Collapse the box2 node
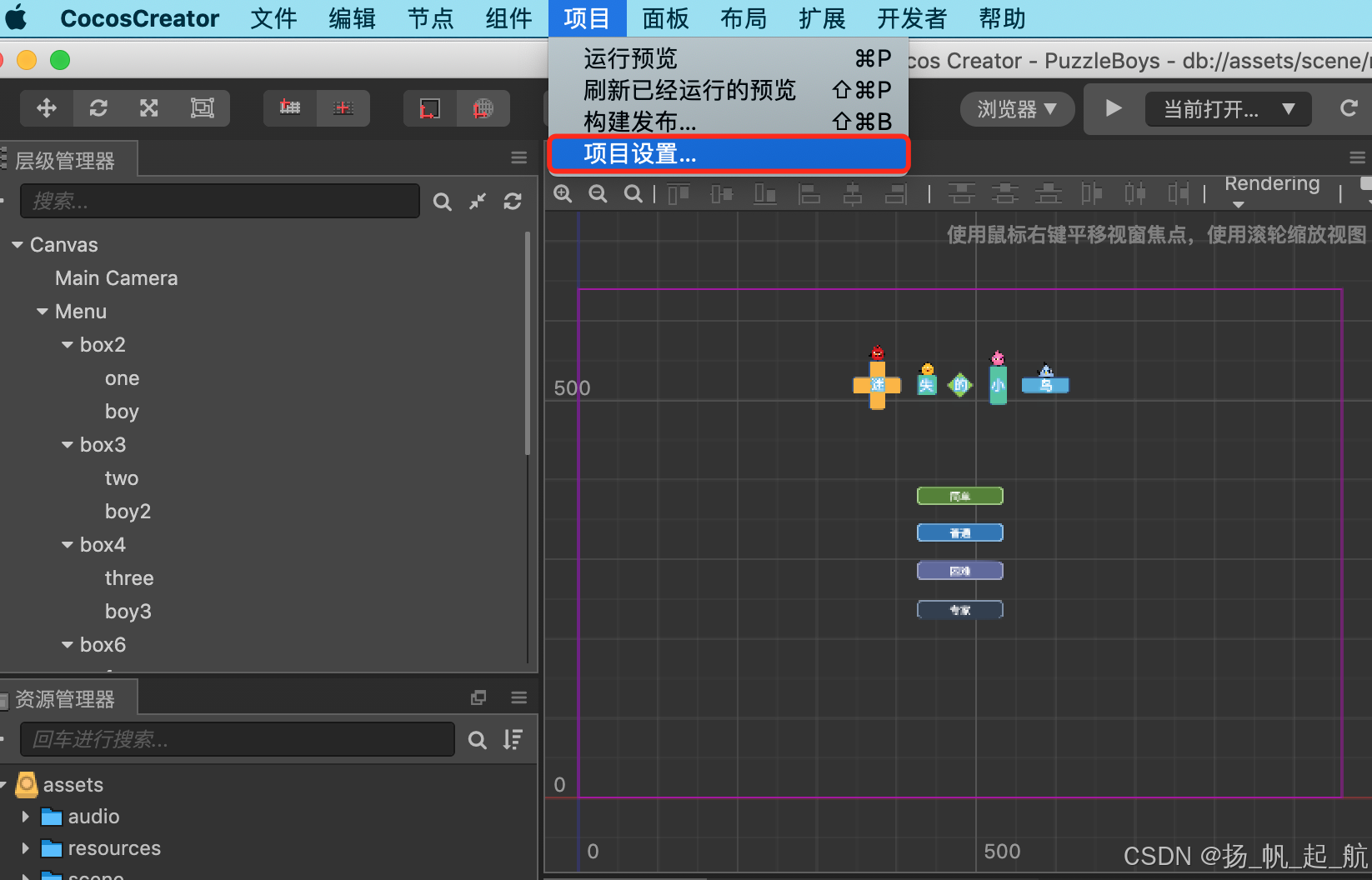 point(68,345)
